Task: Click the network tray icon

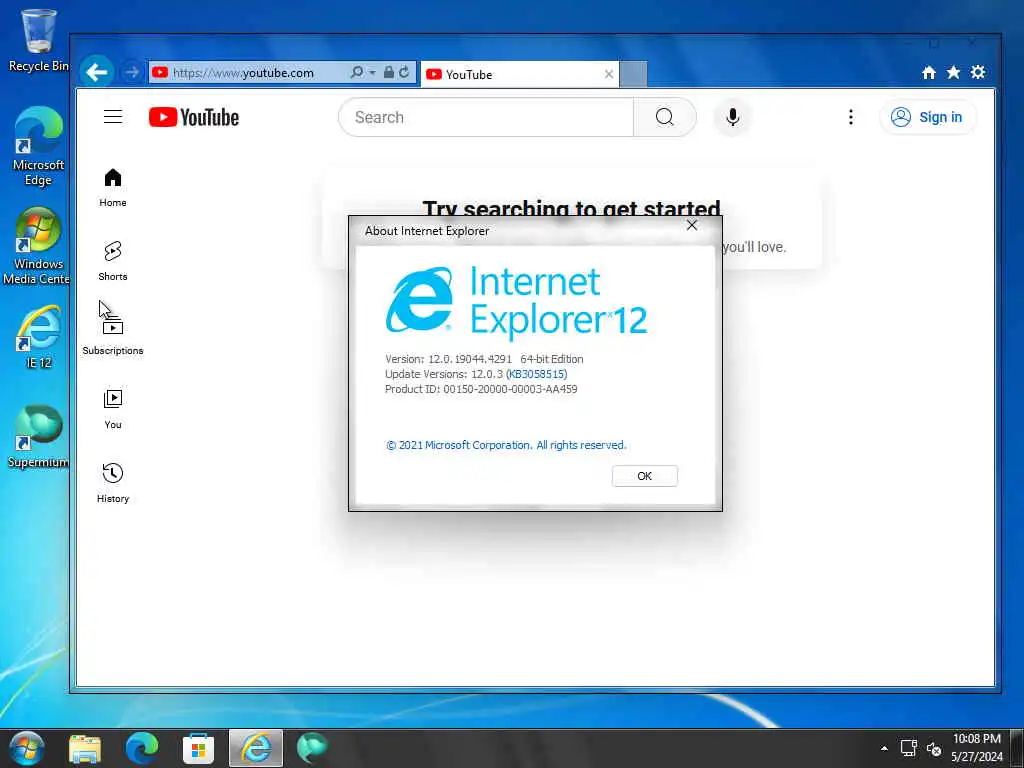Action: (x=908, y=748)
